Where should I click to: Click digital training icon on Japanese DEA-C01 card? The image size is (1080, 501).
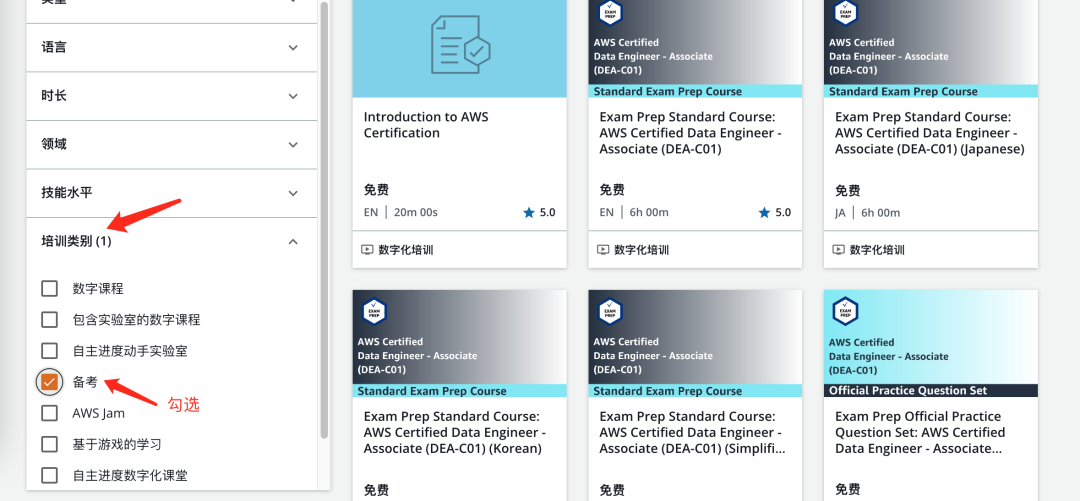(838, 249)
